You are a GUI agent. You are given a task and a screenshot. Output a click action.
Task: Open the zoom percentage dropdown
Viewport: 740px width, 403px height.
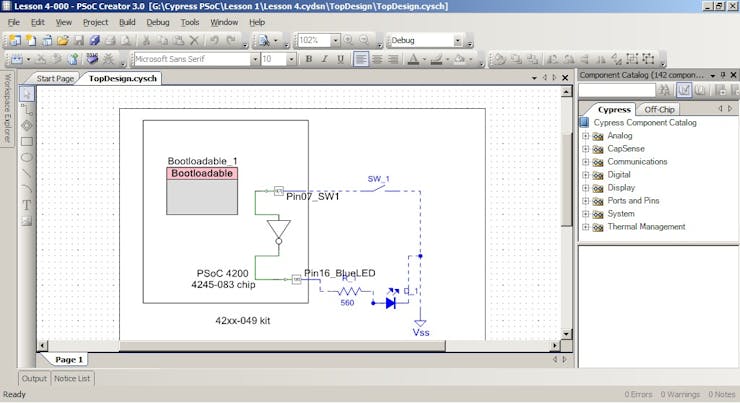point(335,41)
